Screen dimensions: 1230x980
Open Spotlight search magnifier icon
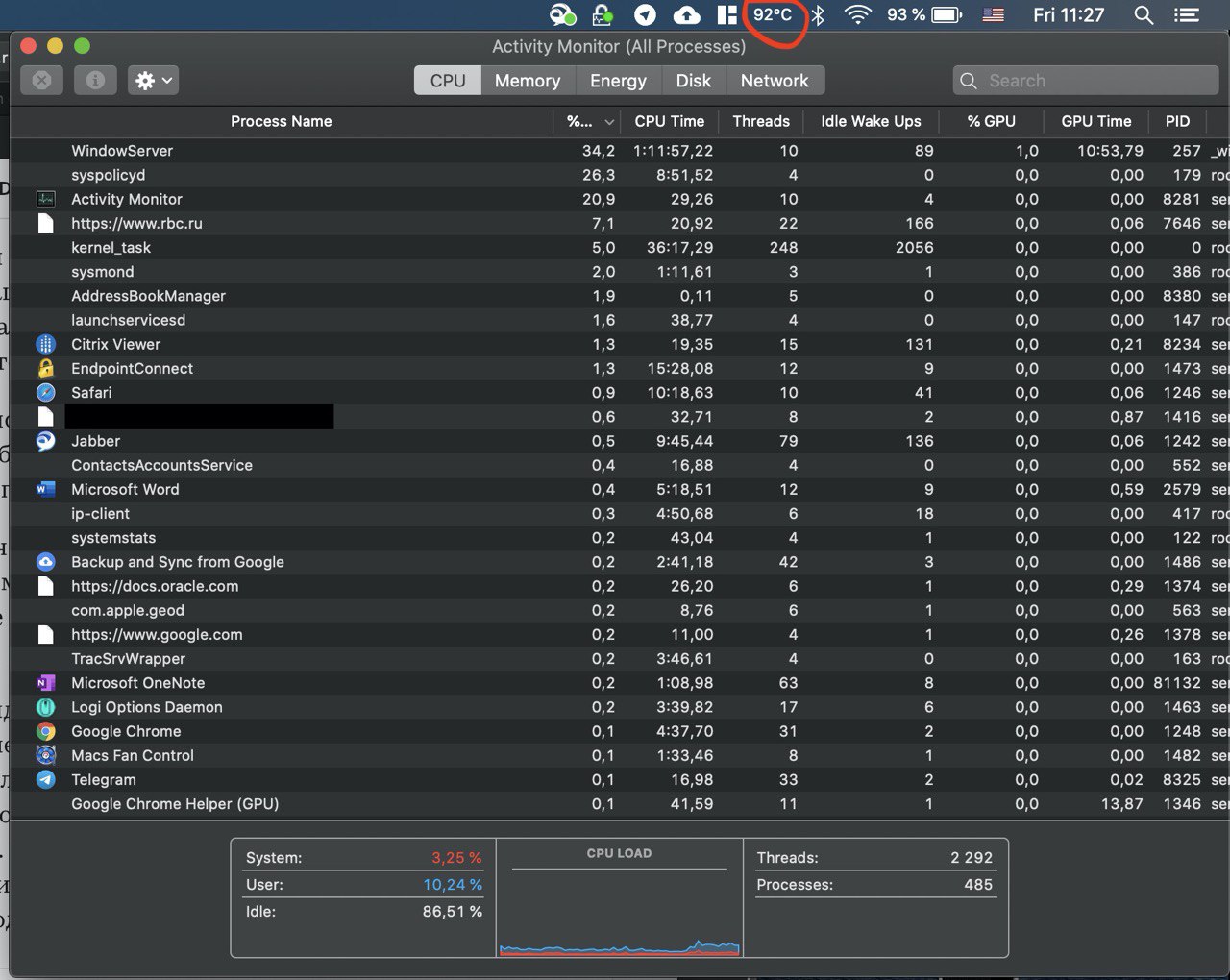(x=1144, y=14)
